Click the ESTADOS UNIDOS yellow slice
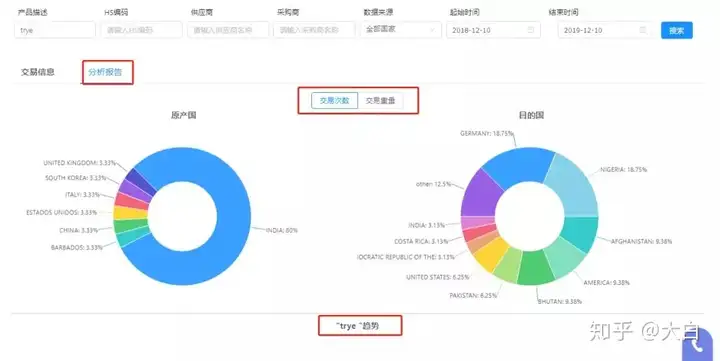 [x=129, y=213]
